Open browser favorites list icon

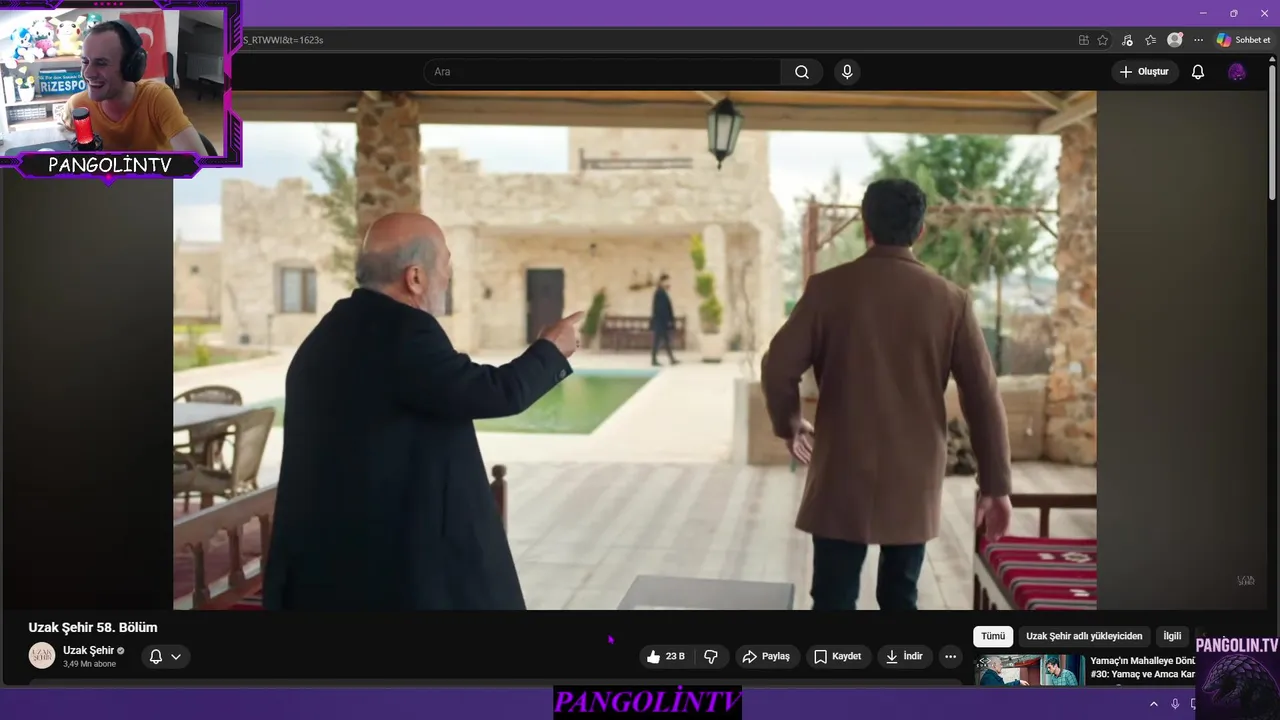[1151, 40]
